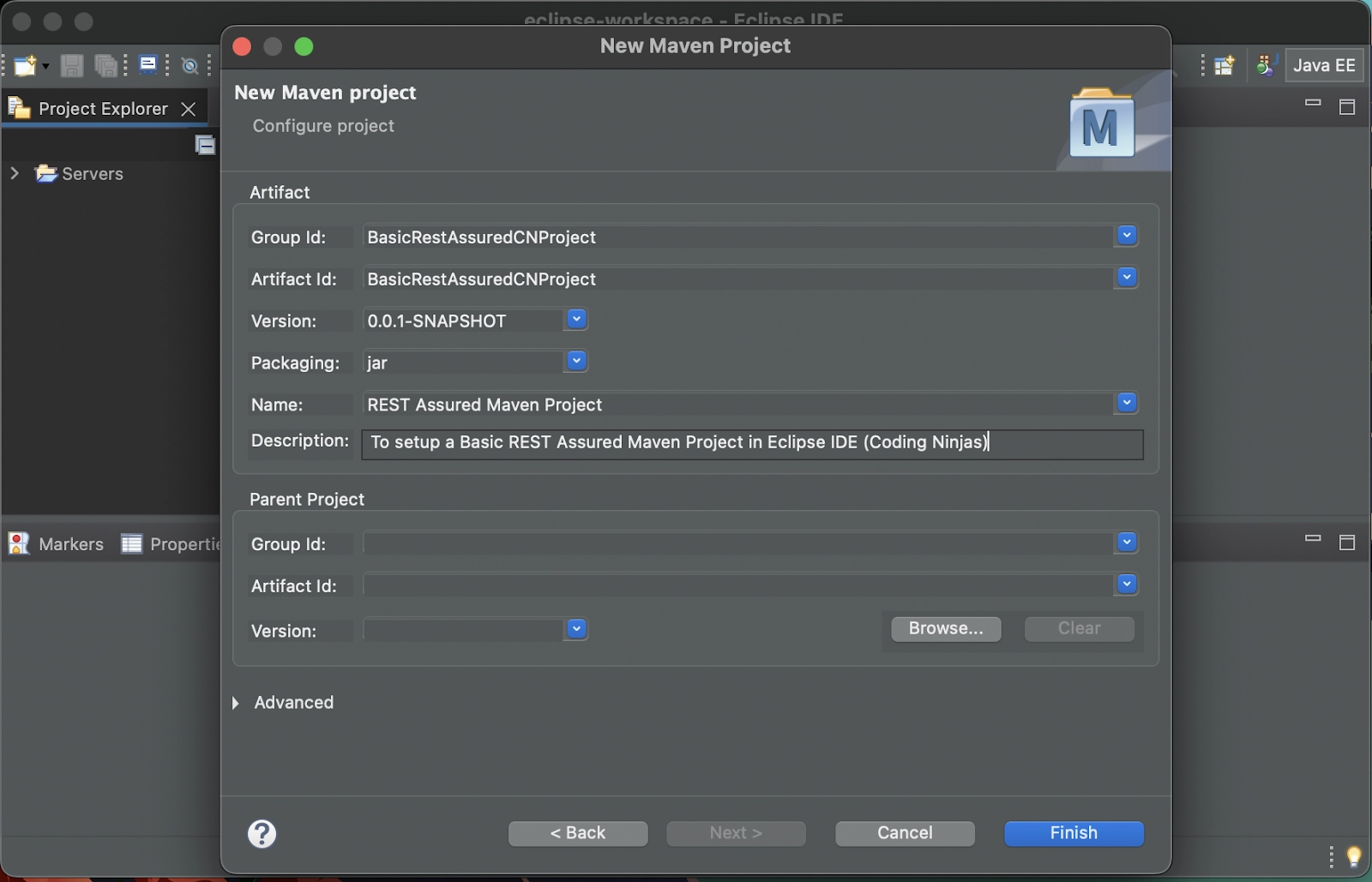Click the Browse... button
The height and width of the screenshot is (882, 1372).
click(x=946, y=628)
